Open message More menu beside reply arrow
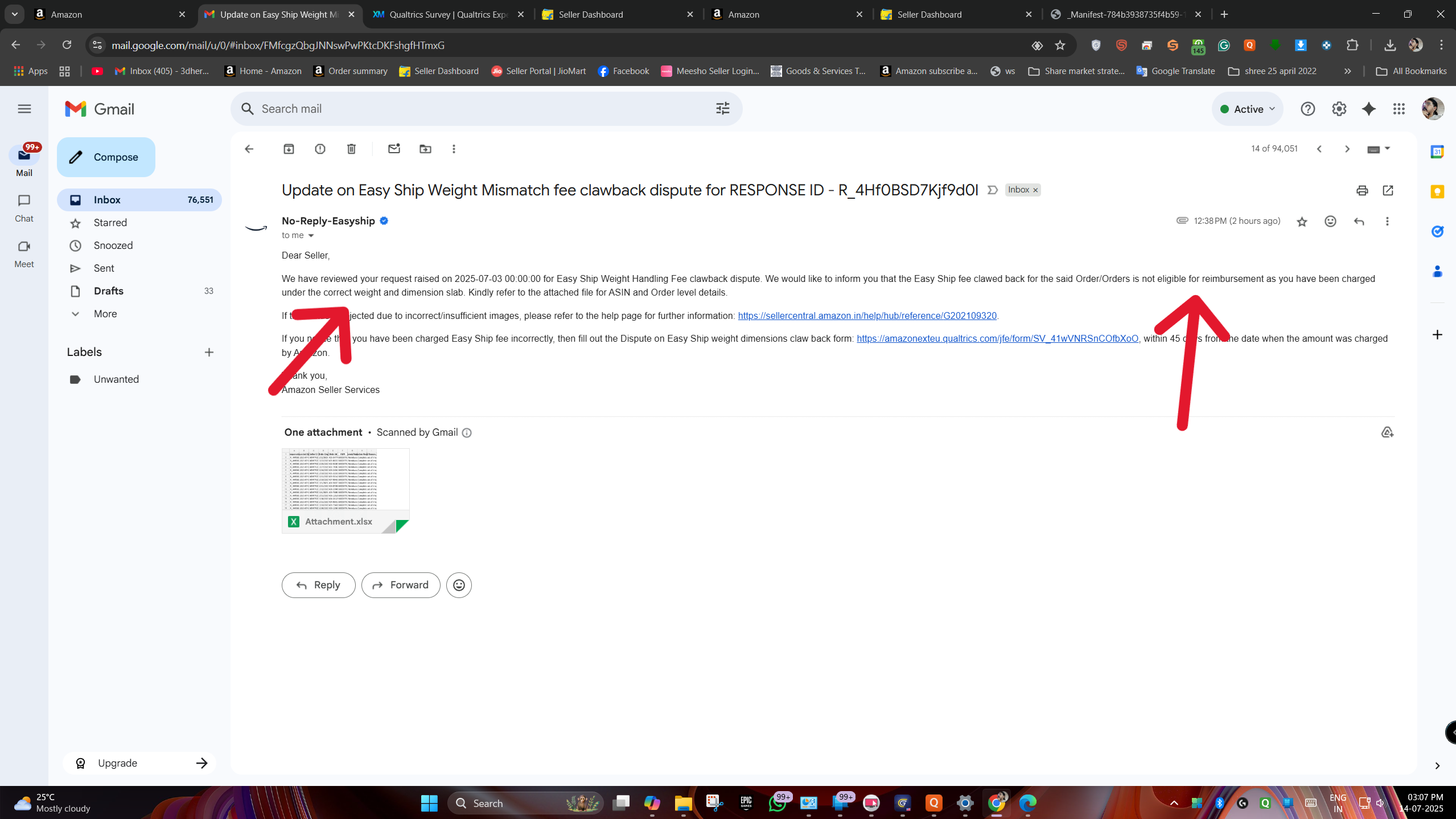This screenshot has height=819, width=1456. pos(1387,221)
